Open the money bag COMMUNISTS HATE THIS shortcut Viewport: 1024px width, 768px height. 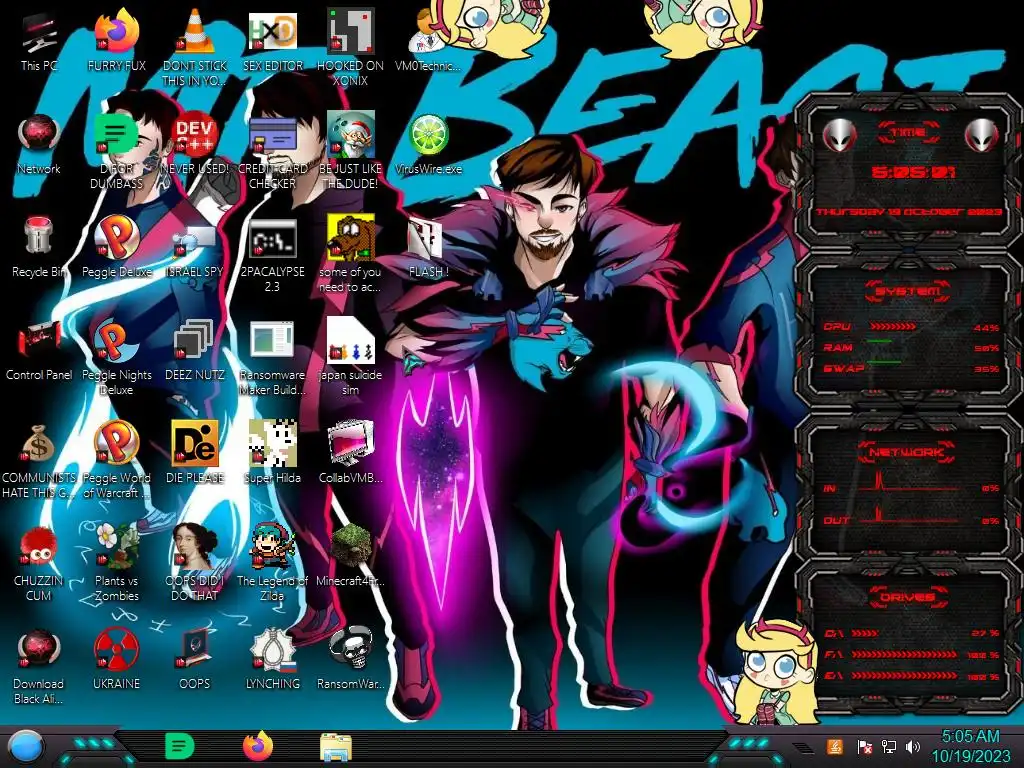[x=39, y=460]
